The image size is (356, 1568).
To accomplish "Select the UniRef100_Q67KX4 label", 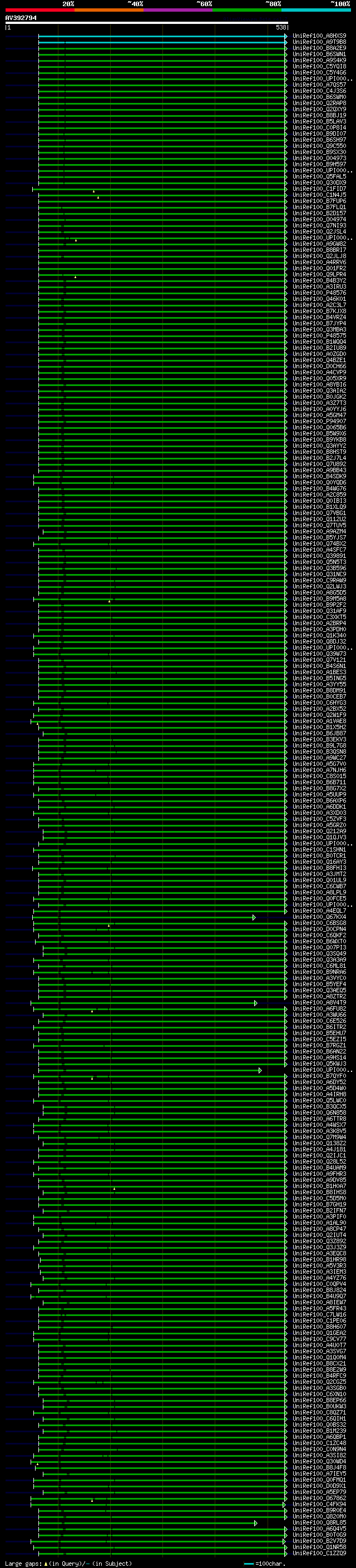I will click(x=319, y=917).
